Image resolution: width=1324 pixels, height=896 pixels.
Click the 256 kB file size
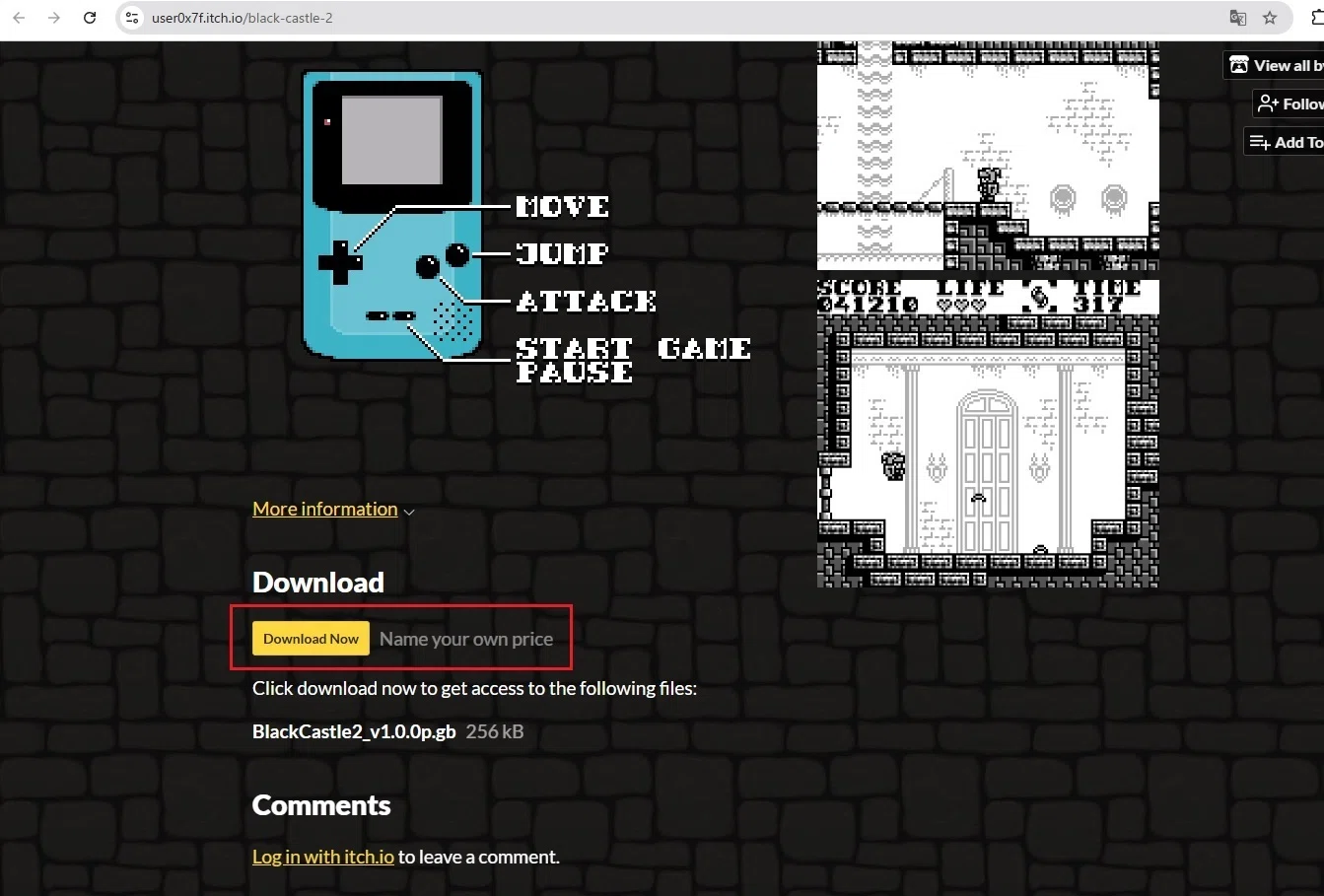pos(495,731)
